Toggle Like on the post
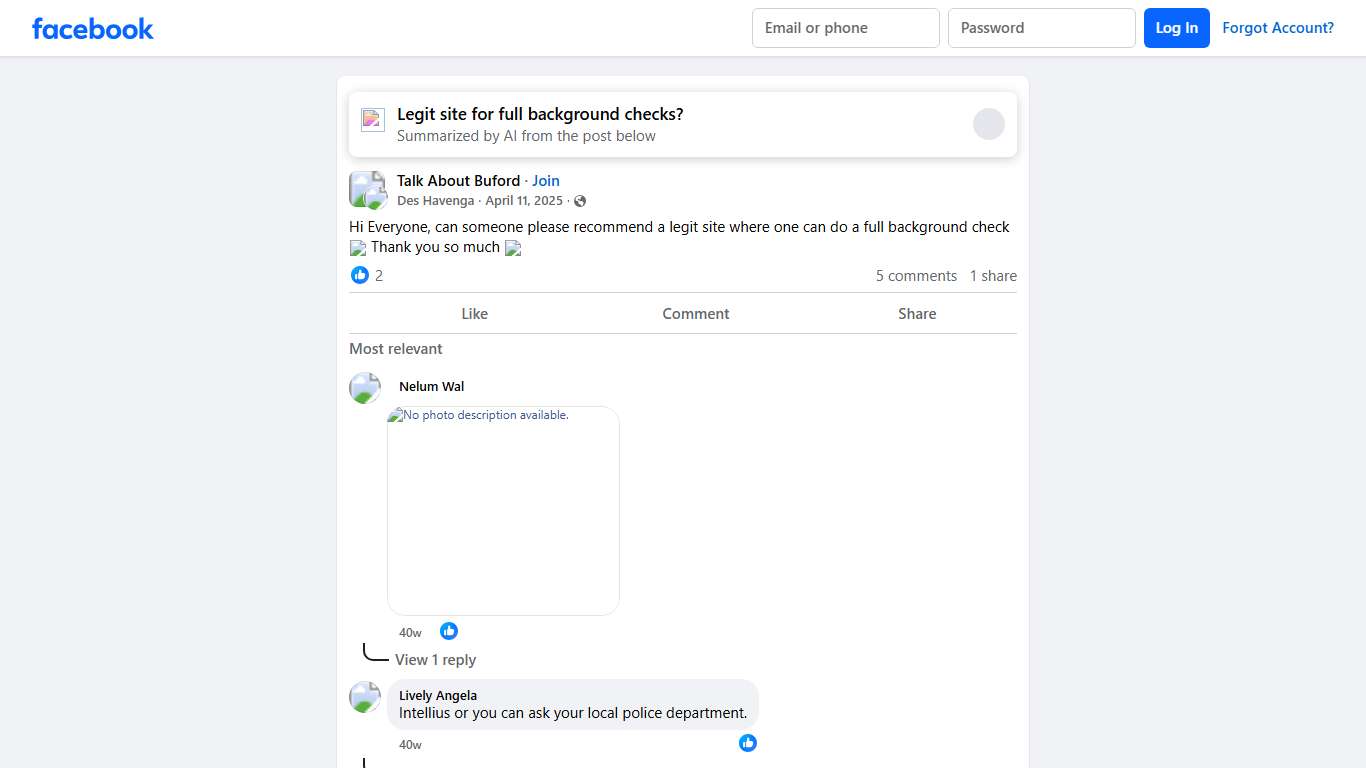Viewport: 1366px width, 768px height. [474, 313]
